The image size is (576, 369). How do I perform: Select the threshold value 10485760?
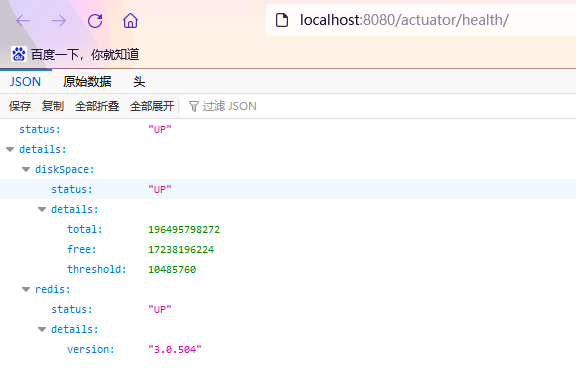pyautogui.click(x=172, y=269)
